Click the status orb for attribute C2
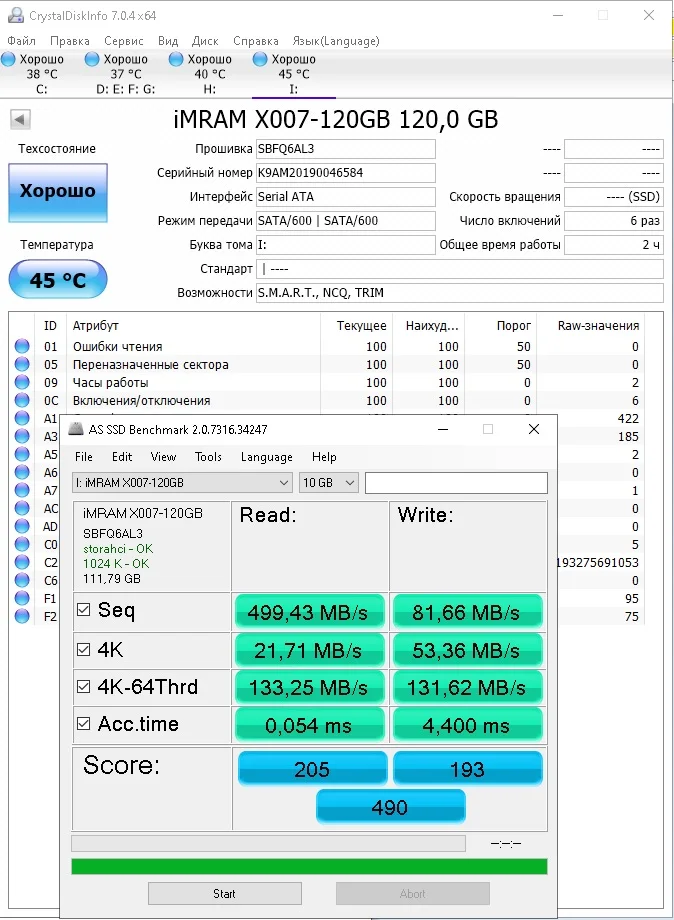Image resolution: width=674 pixels, height=920 pixels. (22, 562)
